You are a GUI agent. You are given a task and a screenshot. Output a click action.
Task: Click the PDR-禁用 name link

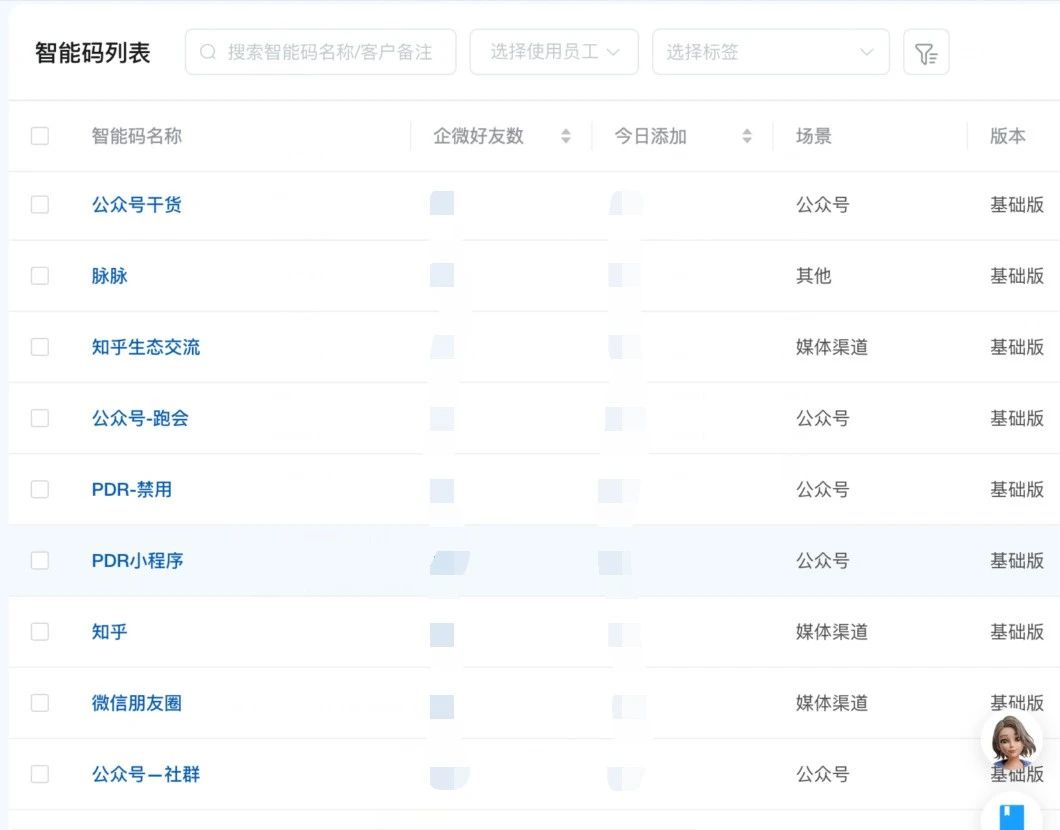[x=132, y=490]
